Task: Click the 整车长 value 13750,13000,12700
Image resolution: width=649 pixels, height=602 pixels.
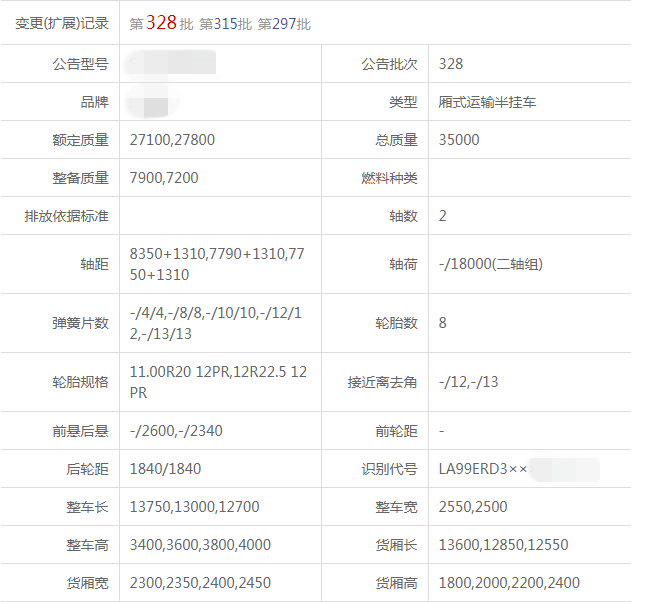Action: tap(194, 507)
